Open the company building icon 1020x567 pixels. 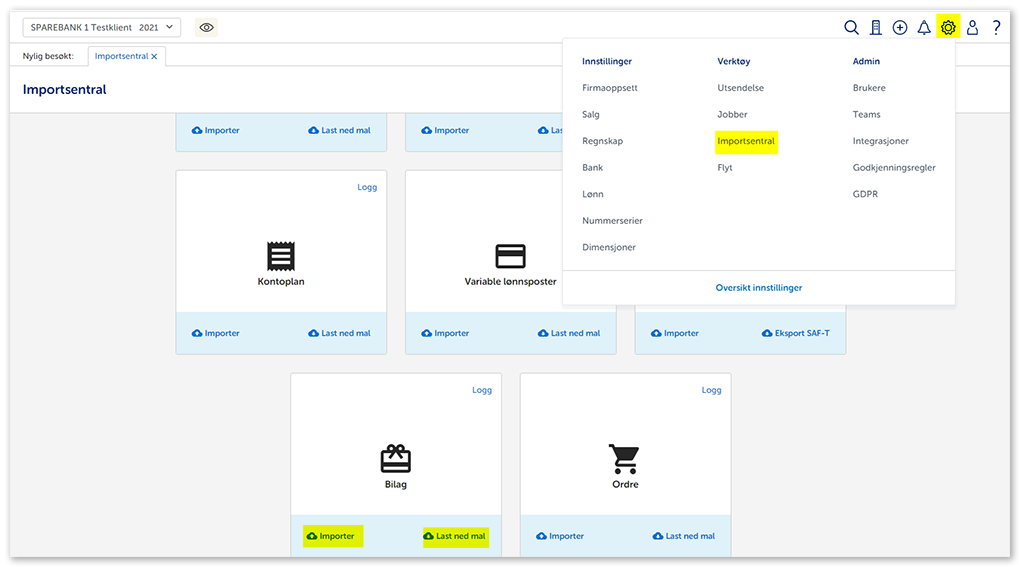point(876,28)
